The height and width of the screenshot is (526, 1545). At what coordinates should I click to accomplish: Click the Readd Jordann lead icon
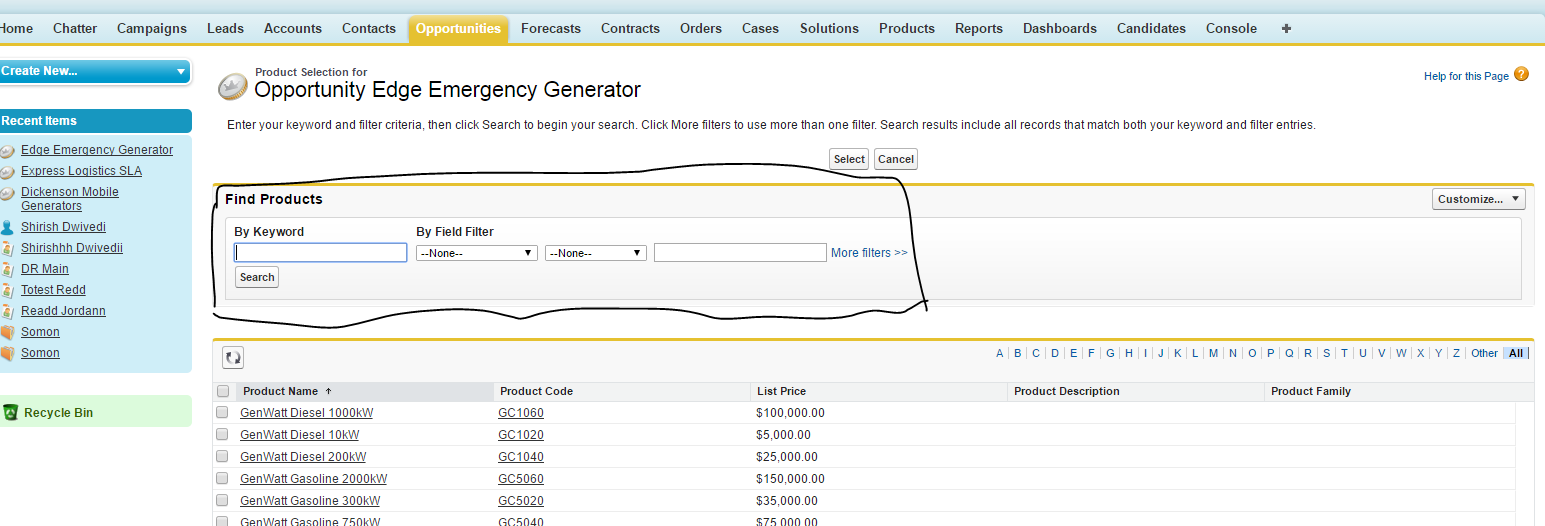click(8, 311)
